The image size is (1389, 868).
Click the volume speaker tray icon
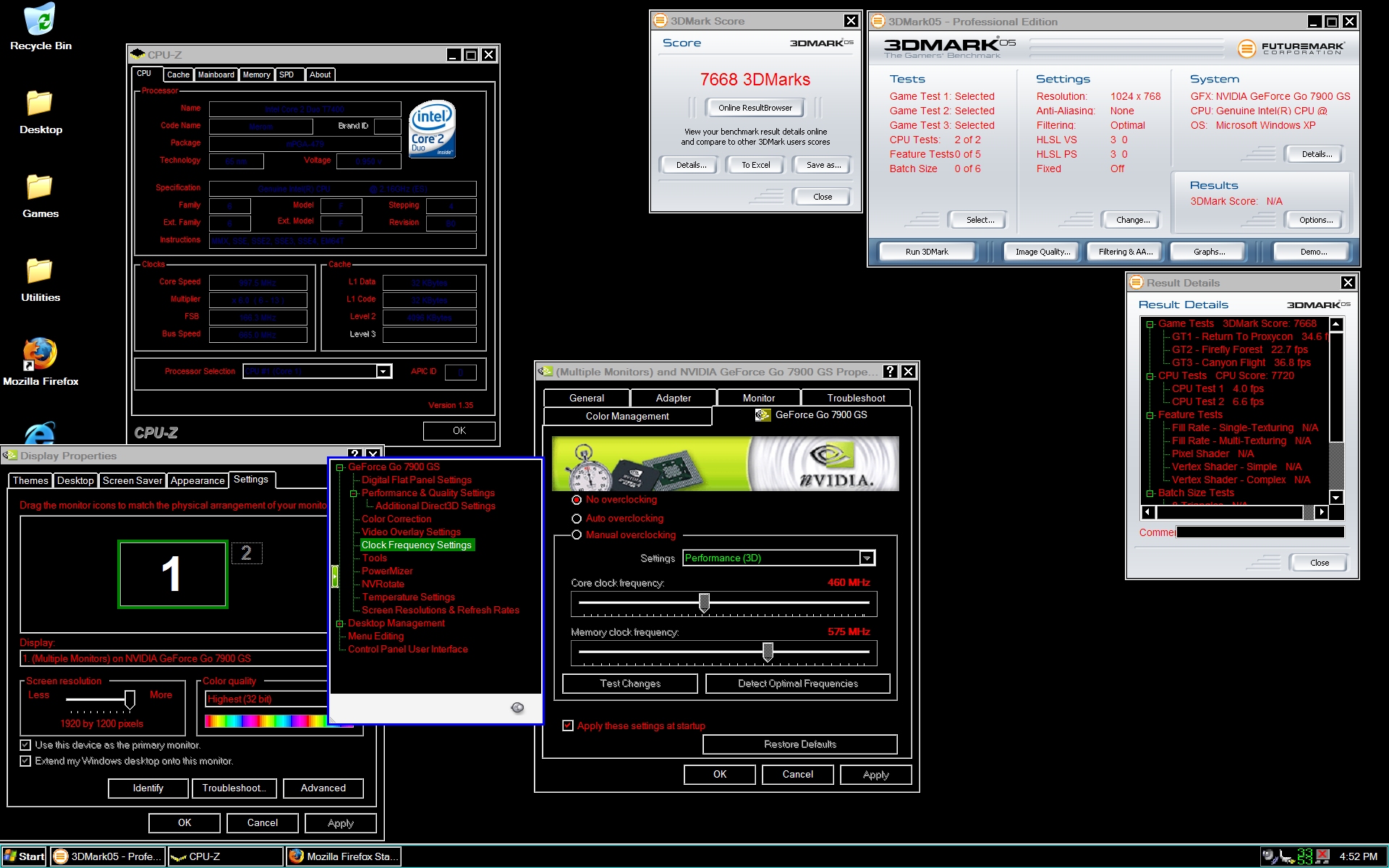1269,856
